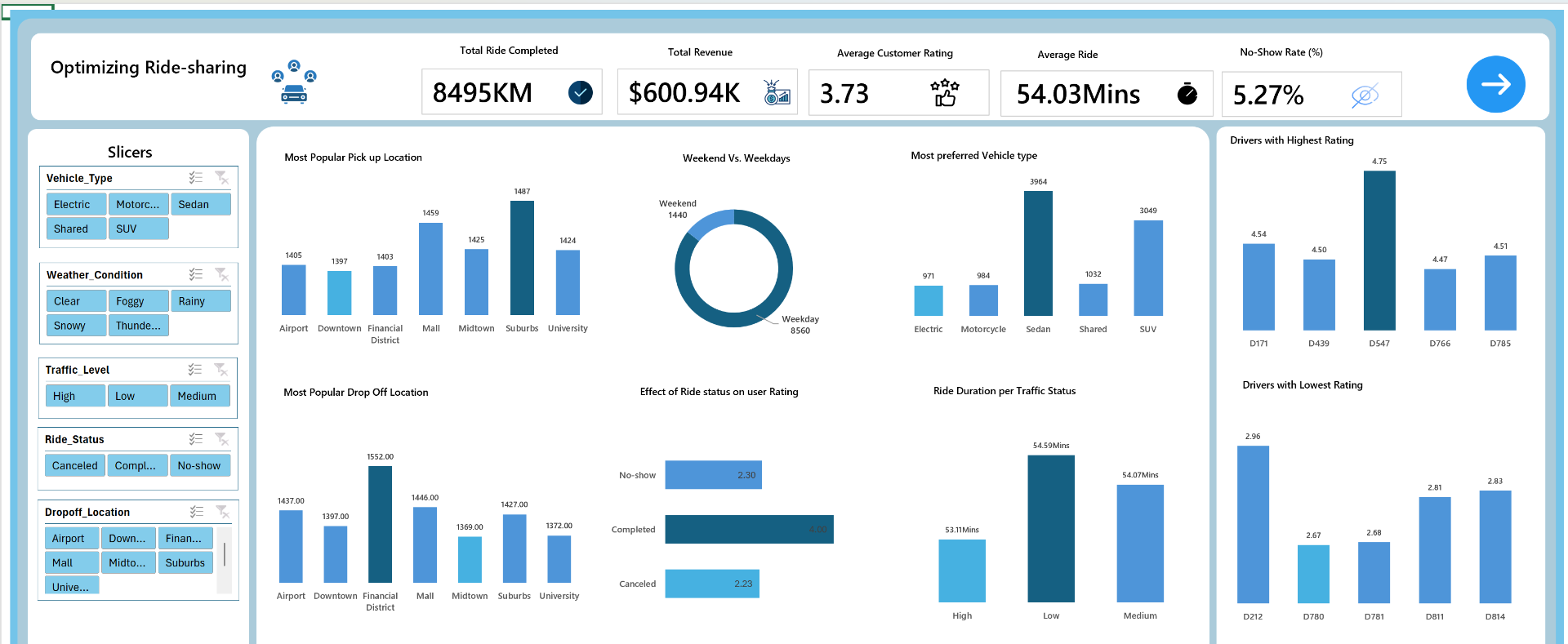This screenshot has width=1568, height=644.
Task: Click Financial District bar in drop off chart
Action: pyautogui.click(x=380, y=524)
